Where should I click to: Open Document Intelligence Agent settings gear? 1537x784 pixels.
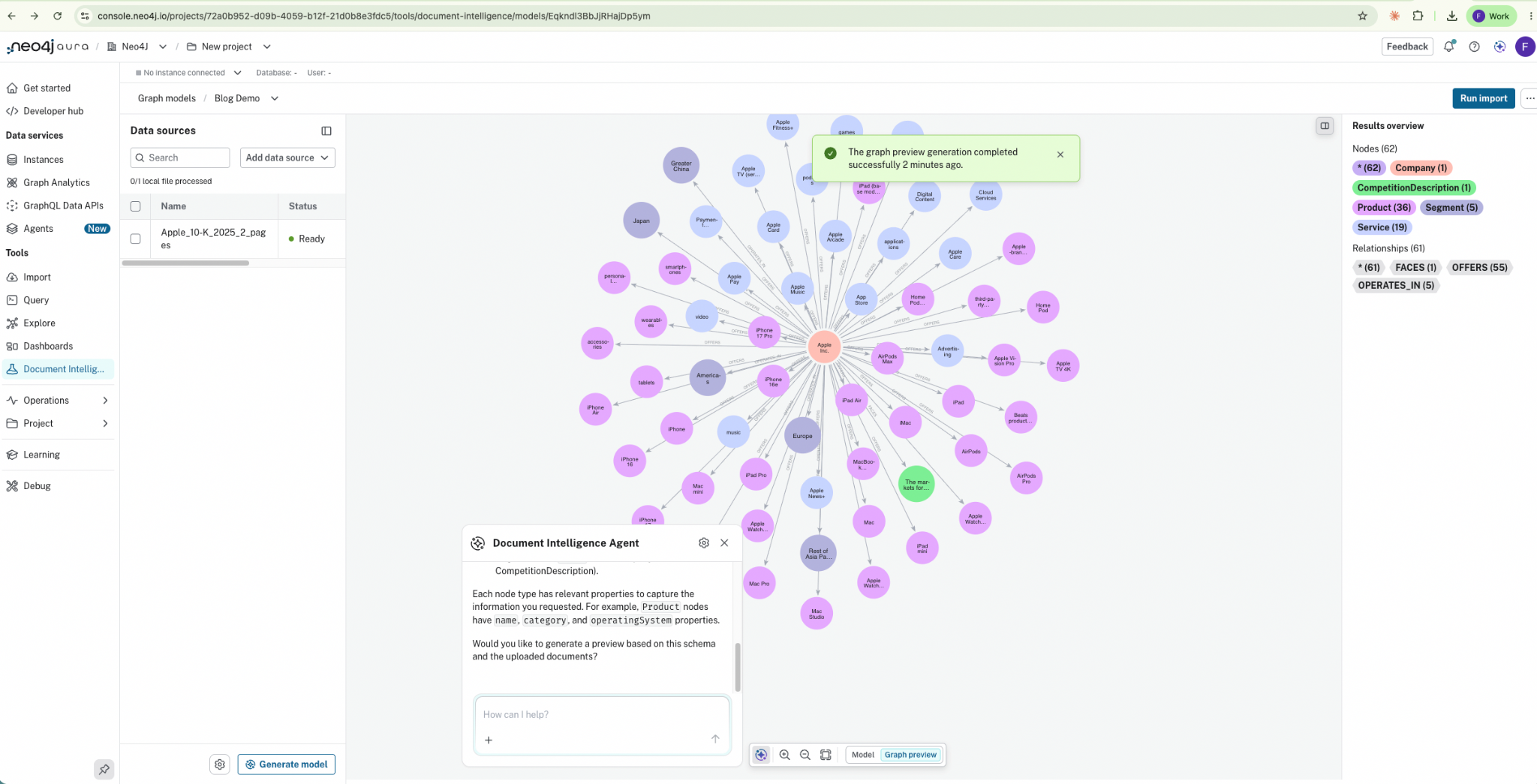tap(704, 543)
